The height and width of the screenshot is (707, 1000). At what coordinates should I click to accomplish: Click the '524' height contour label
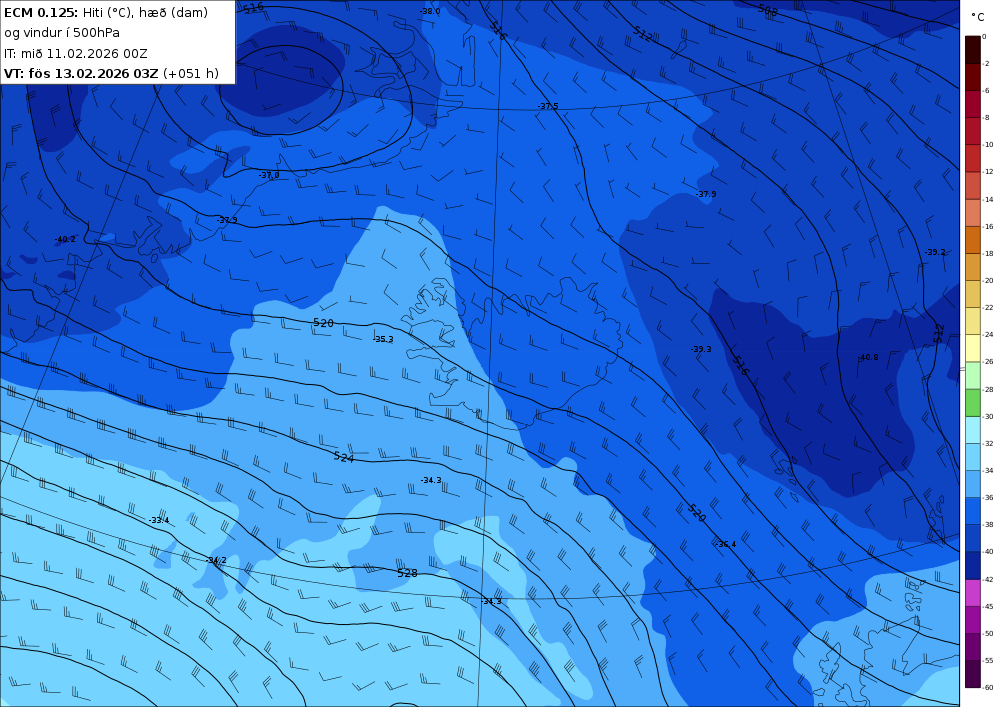point(344,456)
